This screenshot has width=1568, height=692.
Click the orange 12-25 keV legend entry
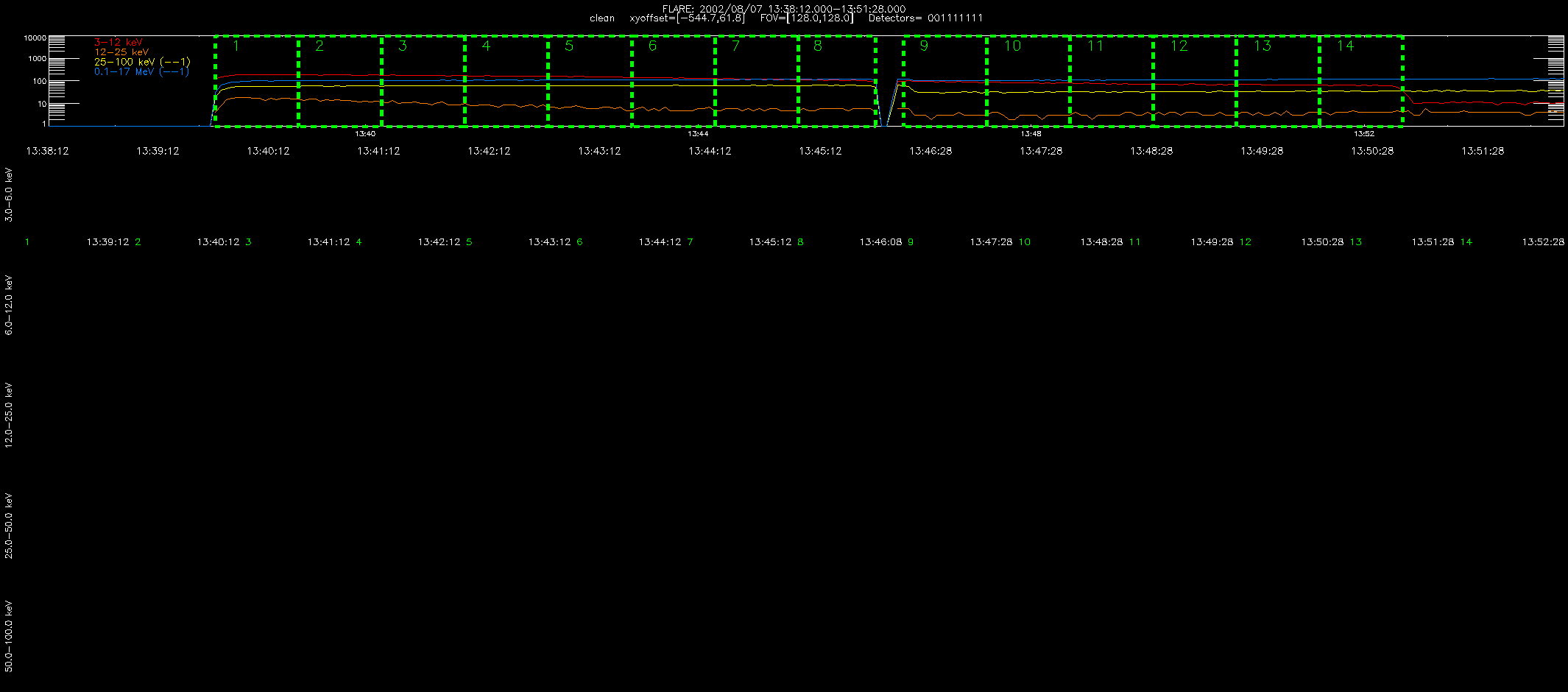(121, 52)
